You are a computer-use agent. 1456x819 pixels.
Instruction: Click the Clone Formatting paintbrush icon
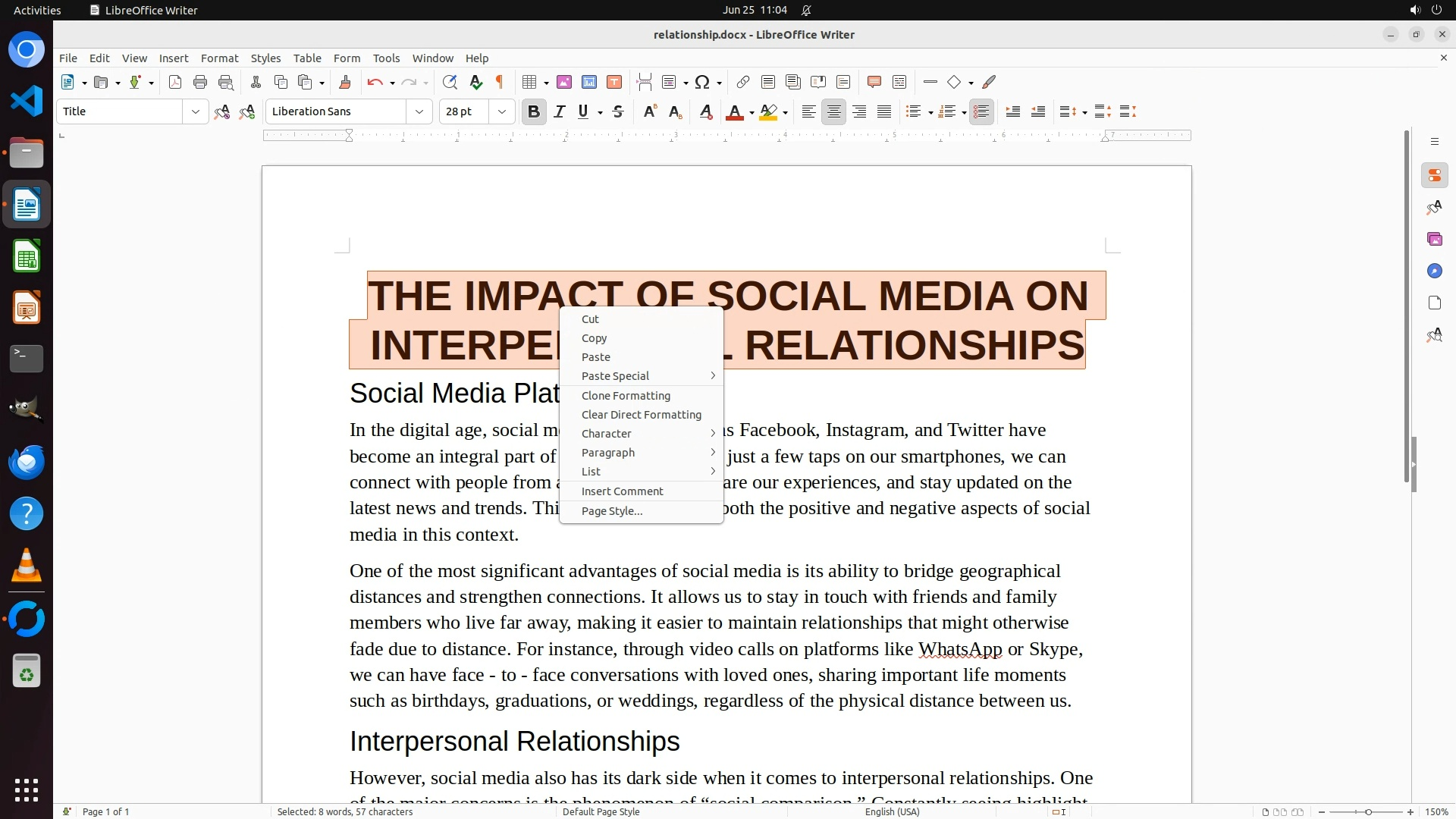point(345,83)
